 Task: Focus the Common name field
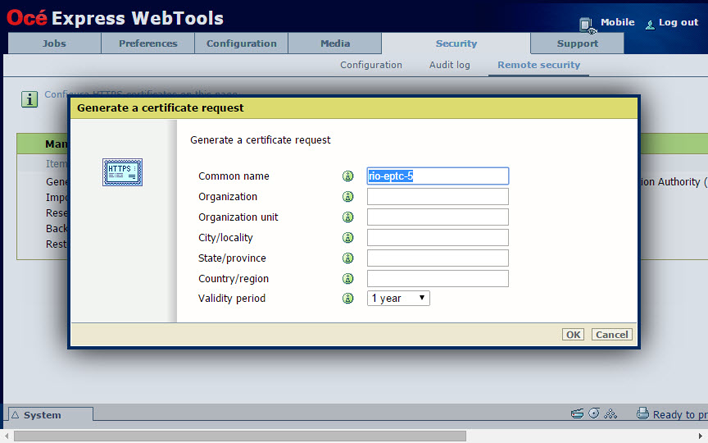tap(438, 176)
